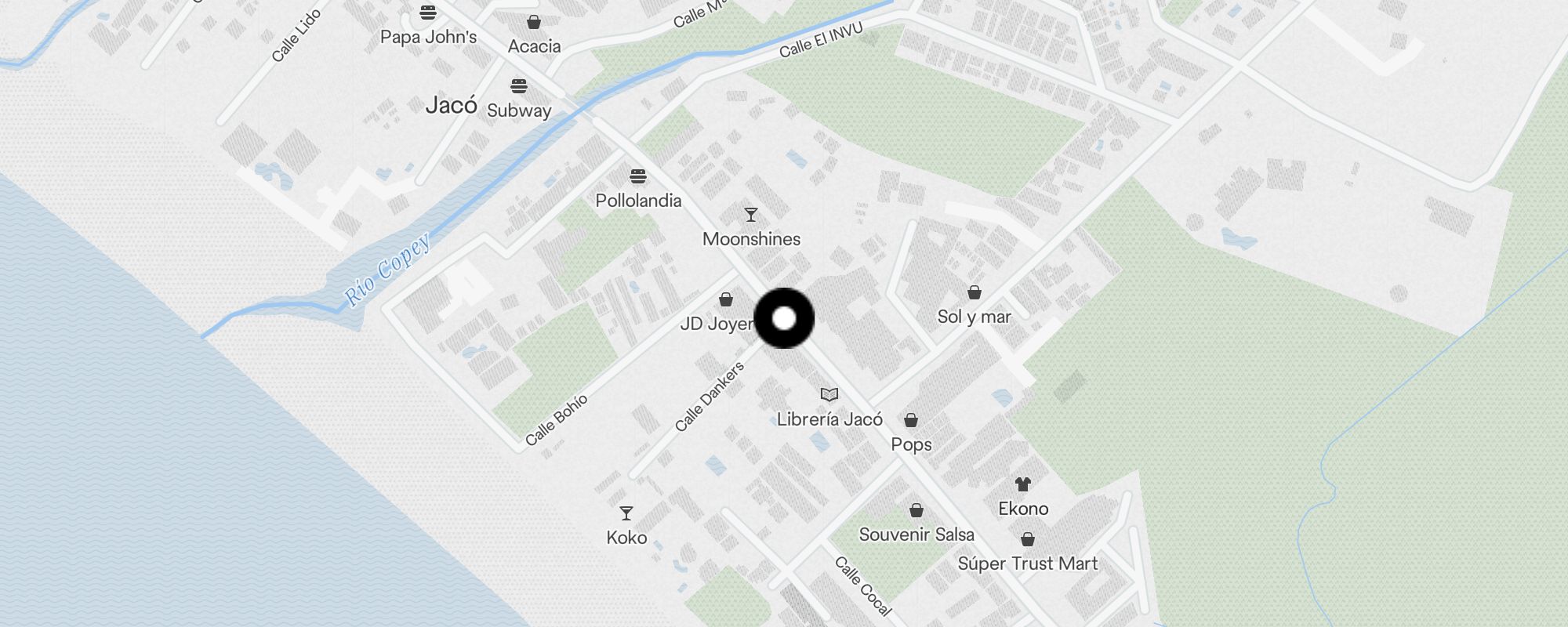Click the Calle Dankers street label
This screenshot has height=627, width=1568.
pos(710,397)
